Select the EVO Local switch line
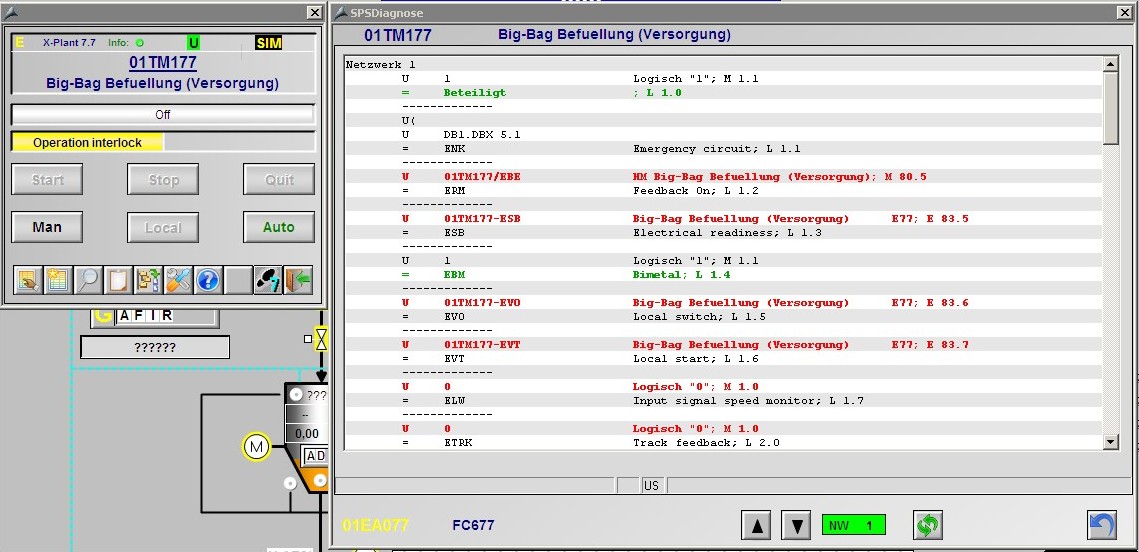The height and width of the screenshot is (552, 1139). click(x=724, y=317)
